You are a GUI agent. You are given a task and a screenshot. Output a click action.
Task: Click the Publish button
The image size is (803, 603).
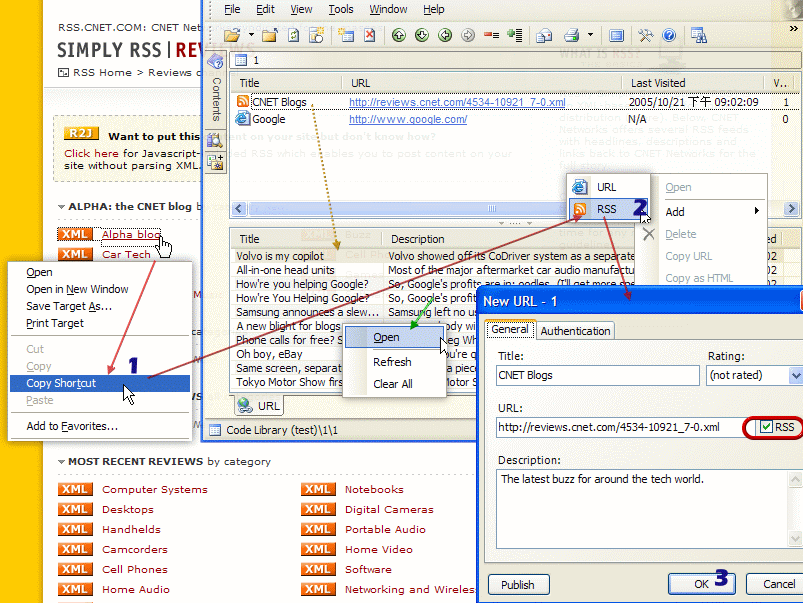click(518, 585)
